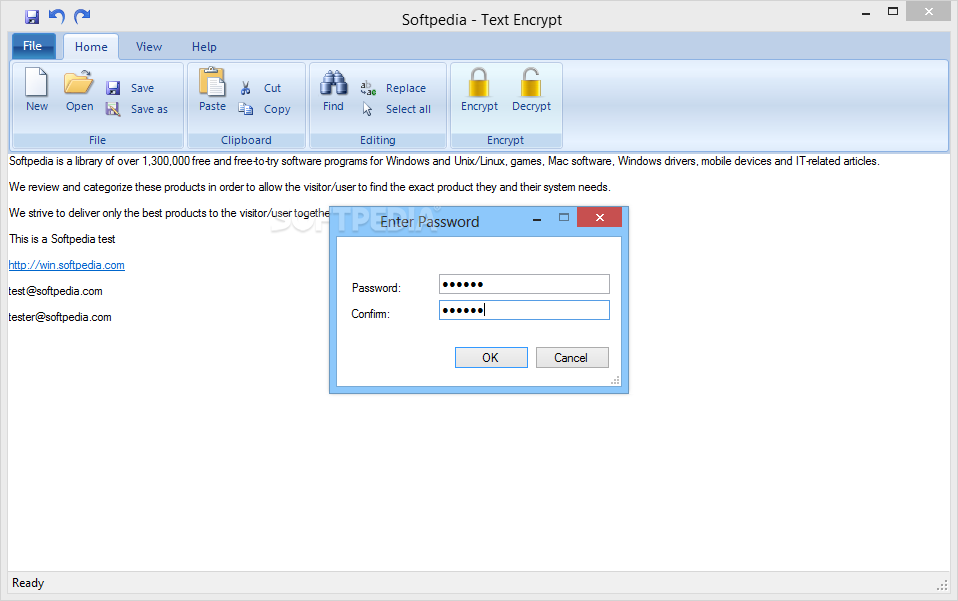The image size is (958, 601).
Task: Click Cancel in Enter Password dialog
Action: pos(572,358)
